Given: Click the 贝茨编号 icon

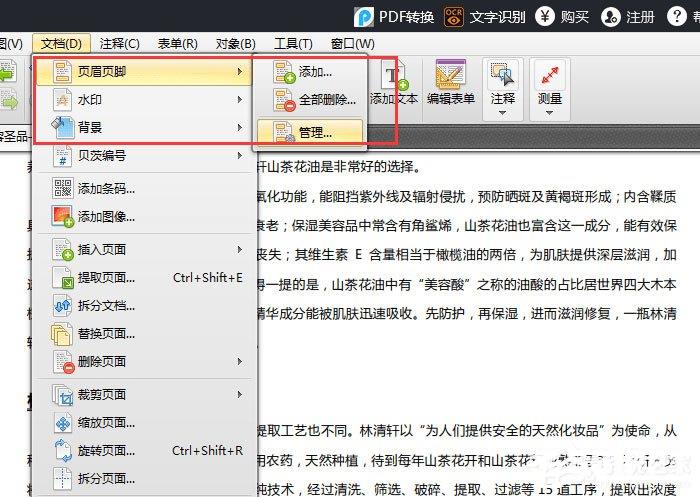Looking at the screenshot, I should (x=62, y=155).
